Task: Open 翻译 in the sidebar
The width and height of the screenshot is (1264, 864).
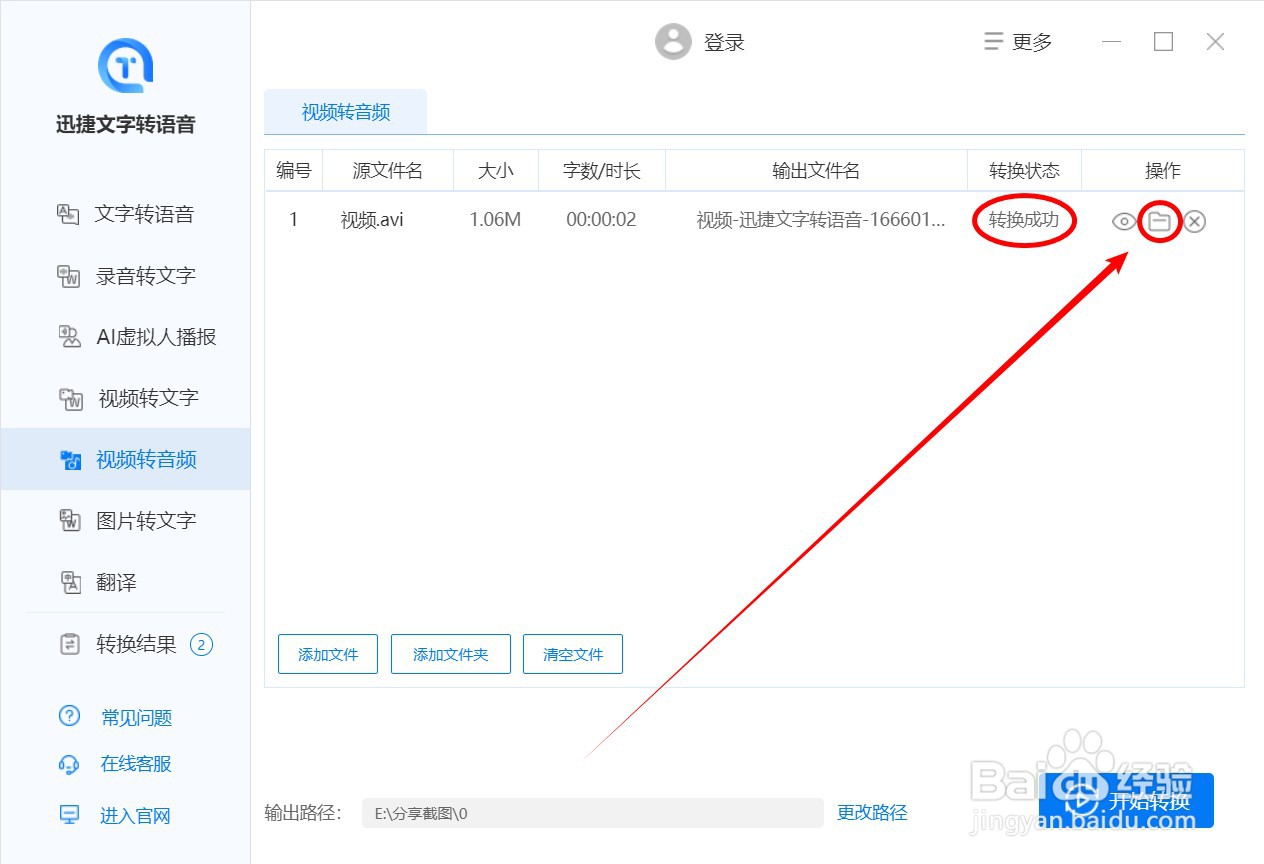Action: pyautogui.click(x=125, y=582)
